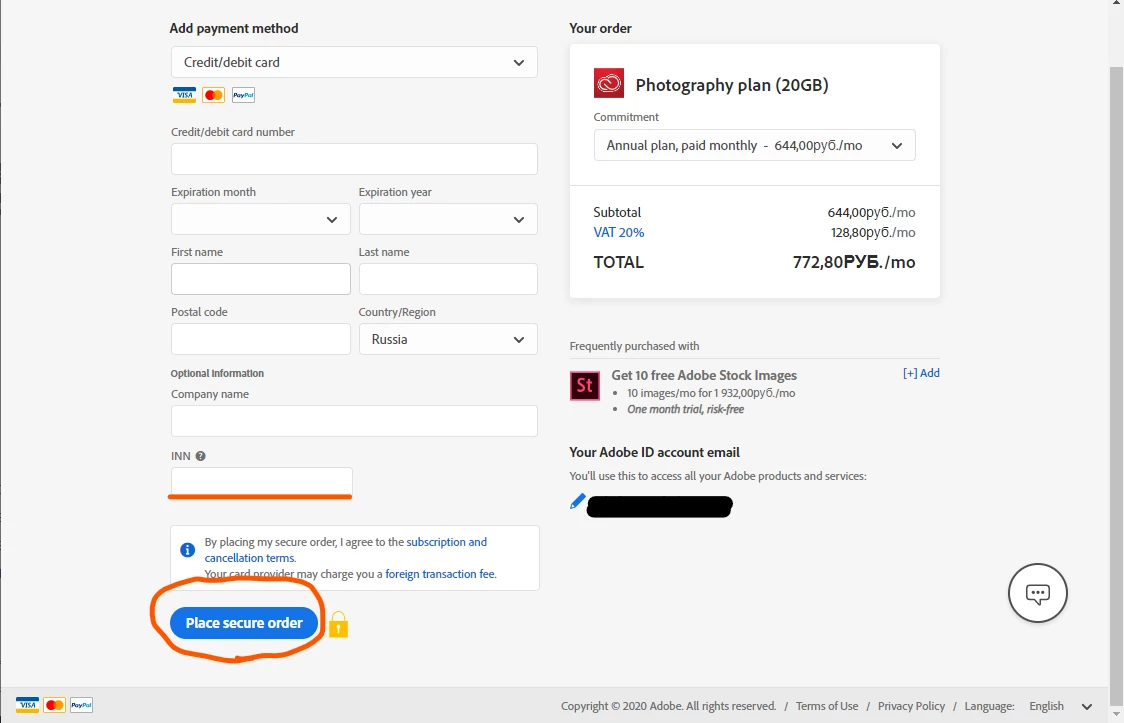Image resolution: width=1124 pixels, height=723 pixels.
Task: Click the 'Photography plan (20GB)' title
Action: 732,85
